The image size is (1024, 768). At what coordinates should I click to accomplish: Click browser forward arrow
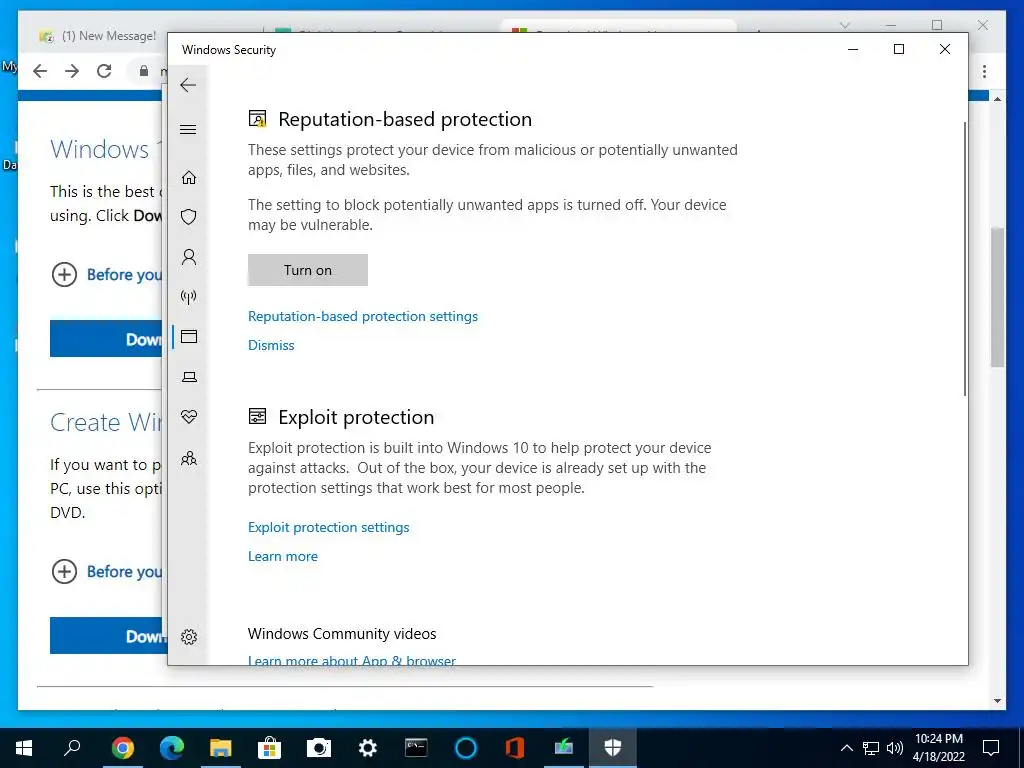pyautogui.click(x=72, y=71)
